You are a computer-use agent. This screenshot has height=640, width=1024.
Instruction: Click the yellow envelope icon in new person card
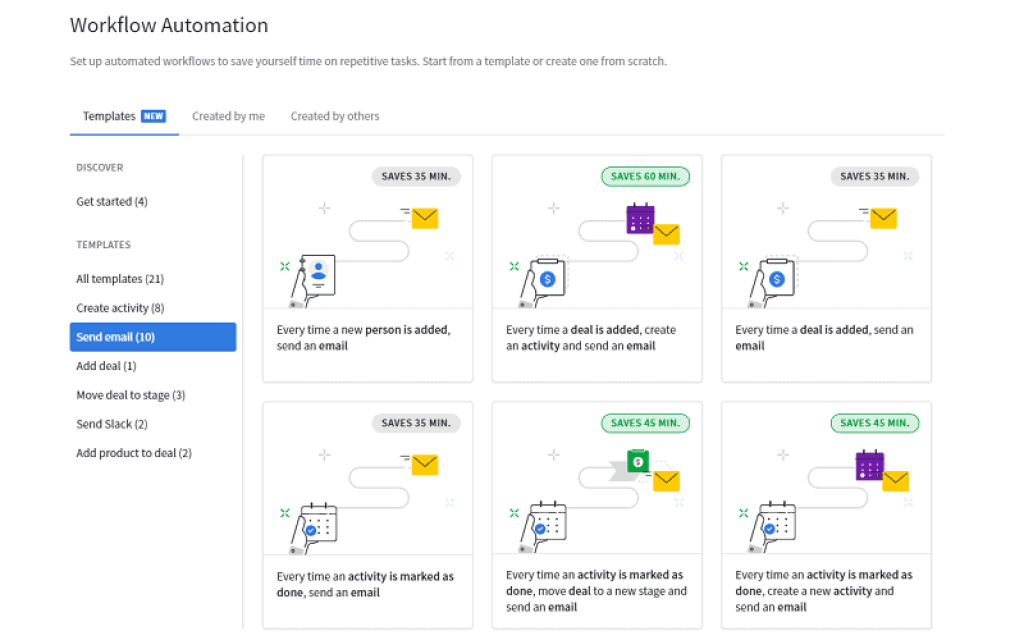pos(425,217)
